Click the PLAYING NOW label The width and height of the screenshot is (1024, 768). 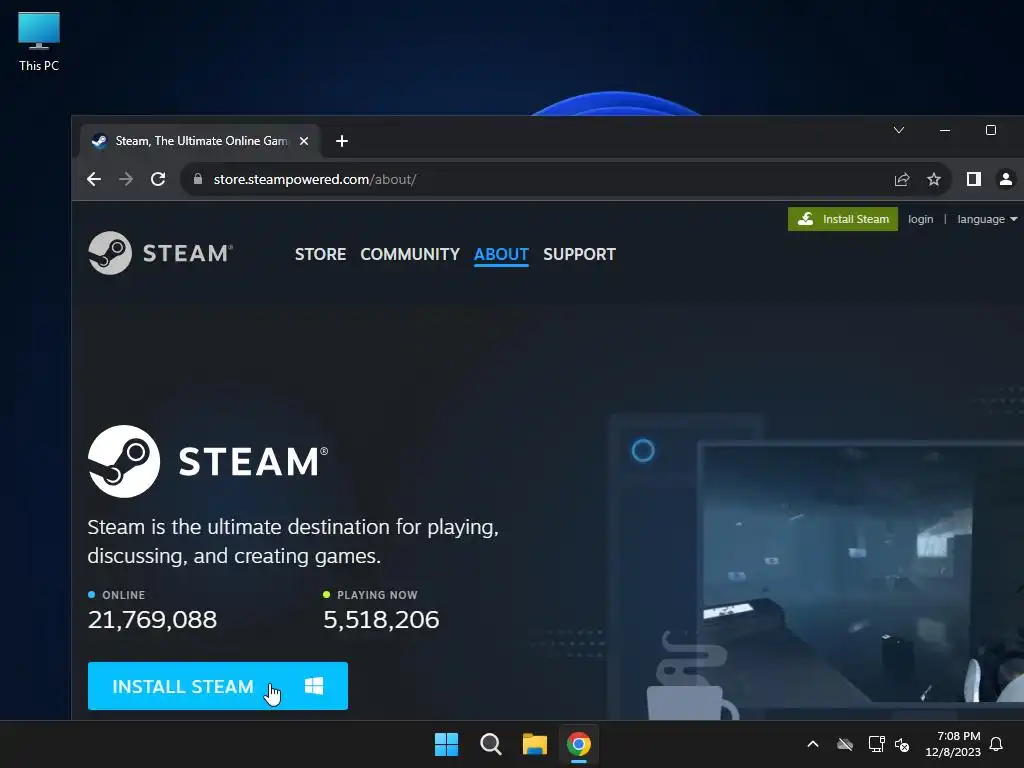point(377,595)
